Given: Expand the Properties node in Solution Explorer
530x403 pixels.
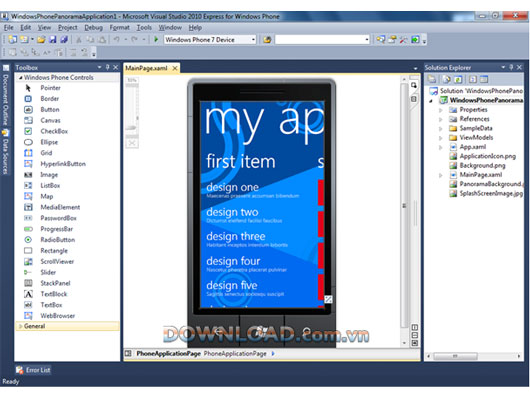Looking at the screenshot, I should pyautogui.click(x=441, y=110).
